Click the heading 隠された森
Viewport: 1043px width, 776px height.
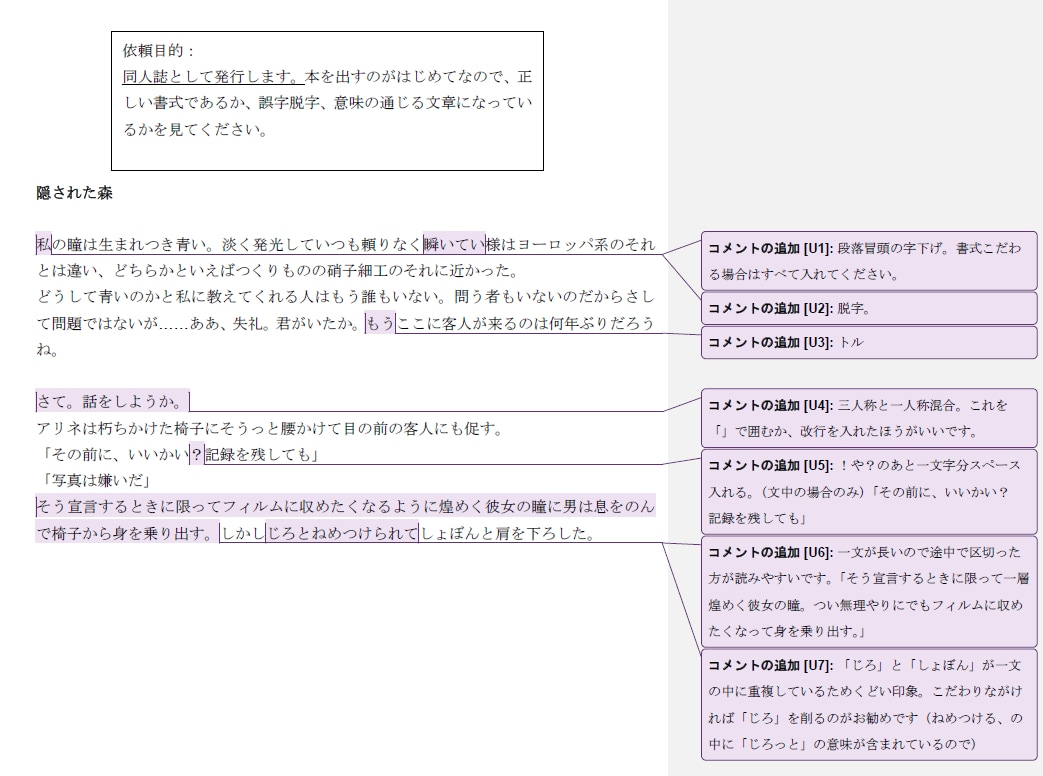click(74, 193)
